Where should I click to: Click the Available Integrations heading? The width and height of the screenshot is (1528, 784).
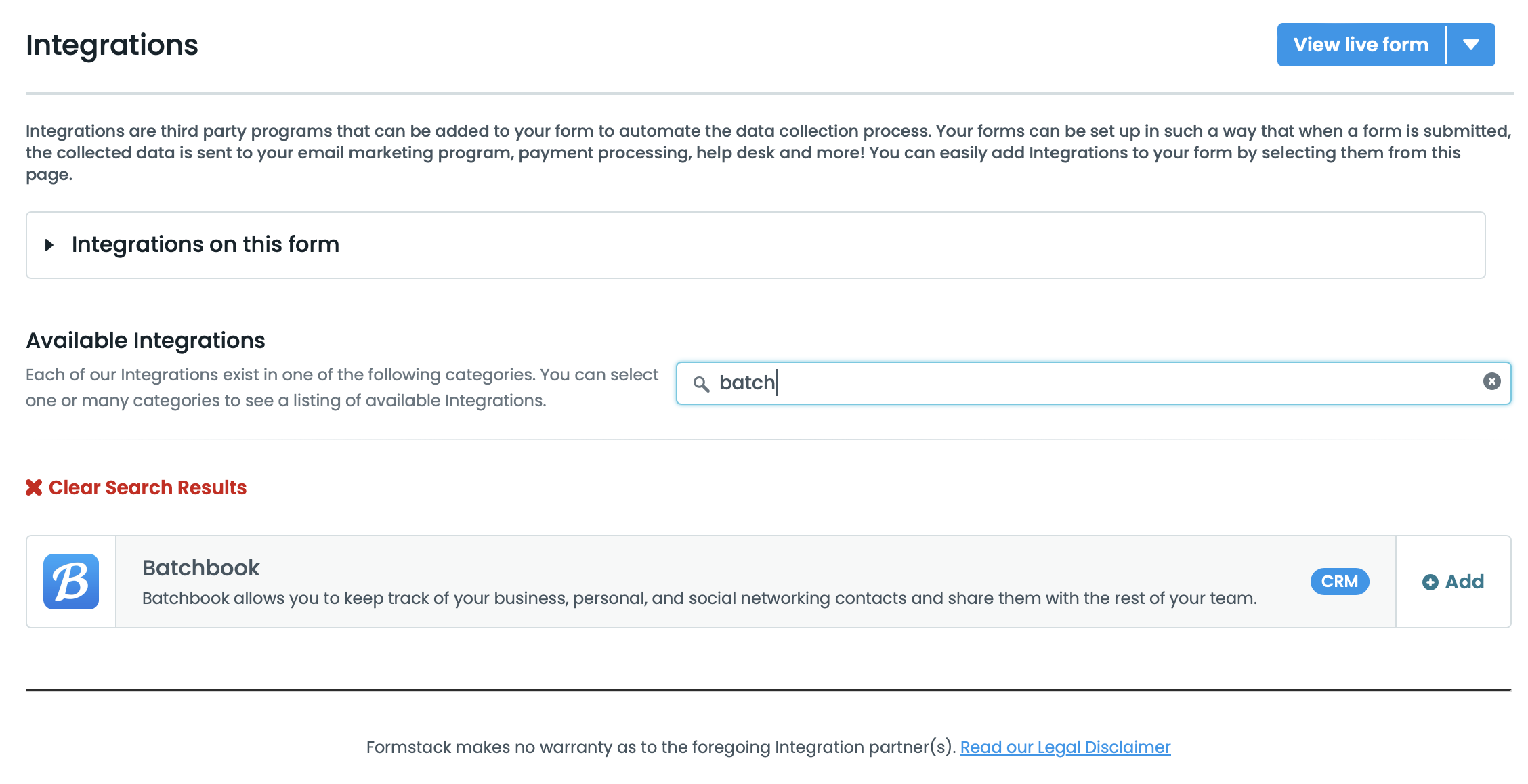point(145,340)
